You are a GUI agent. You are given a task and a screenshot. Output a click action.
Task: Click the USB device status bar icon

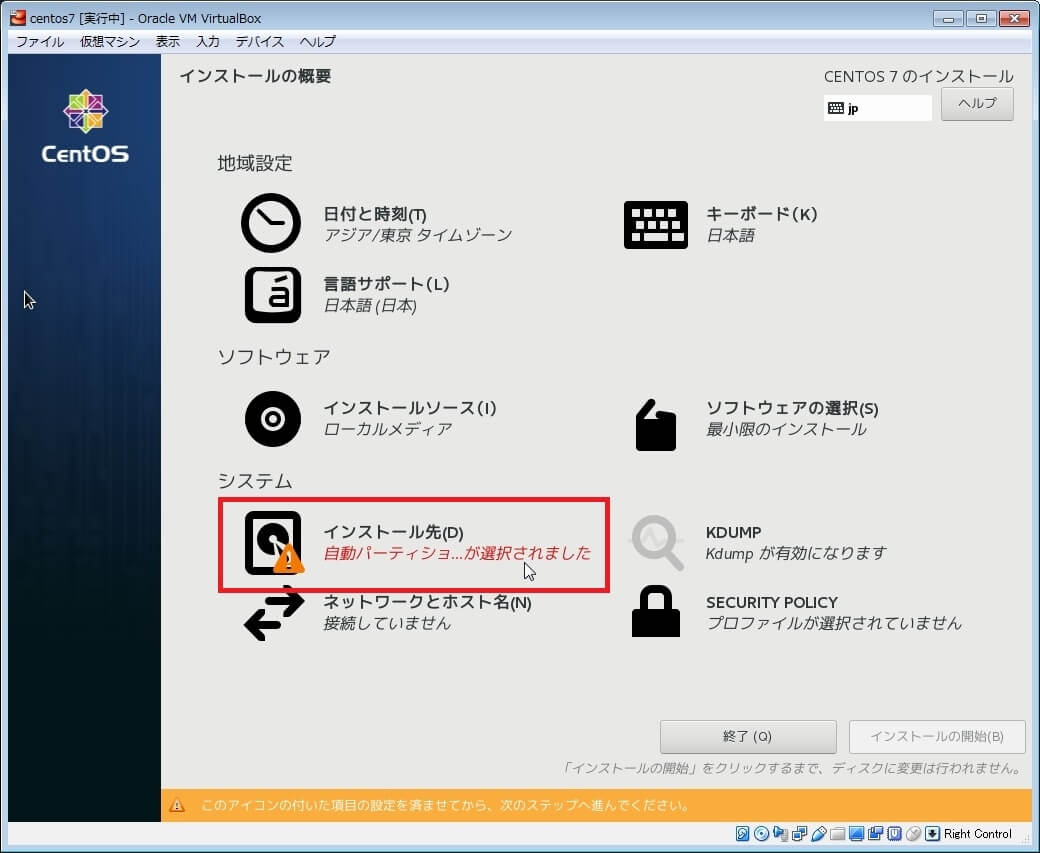click(818, 834)
